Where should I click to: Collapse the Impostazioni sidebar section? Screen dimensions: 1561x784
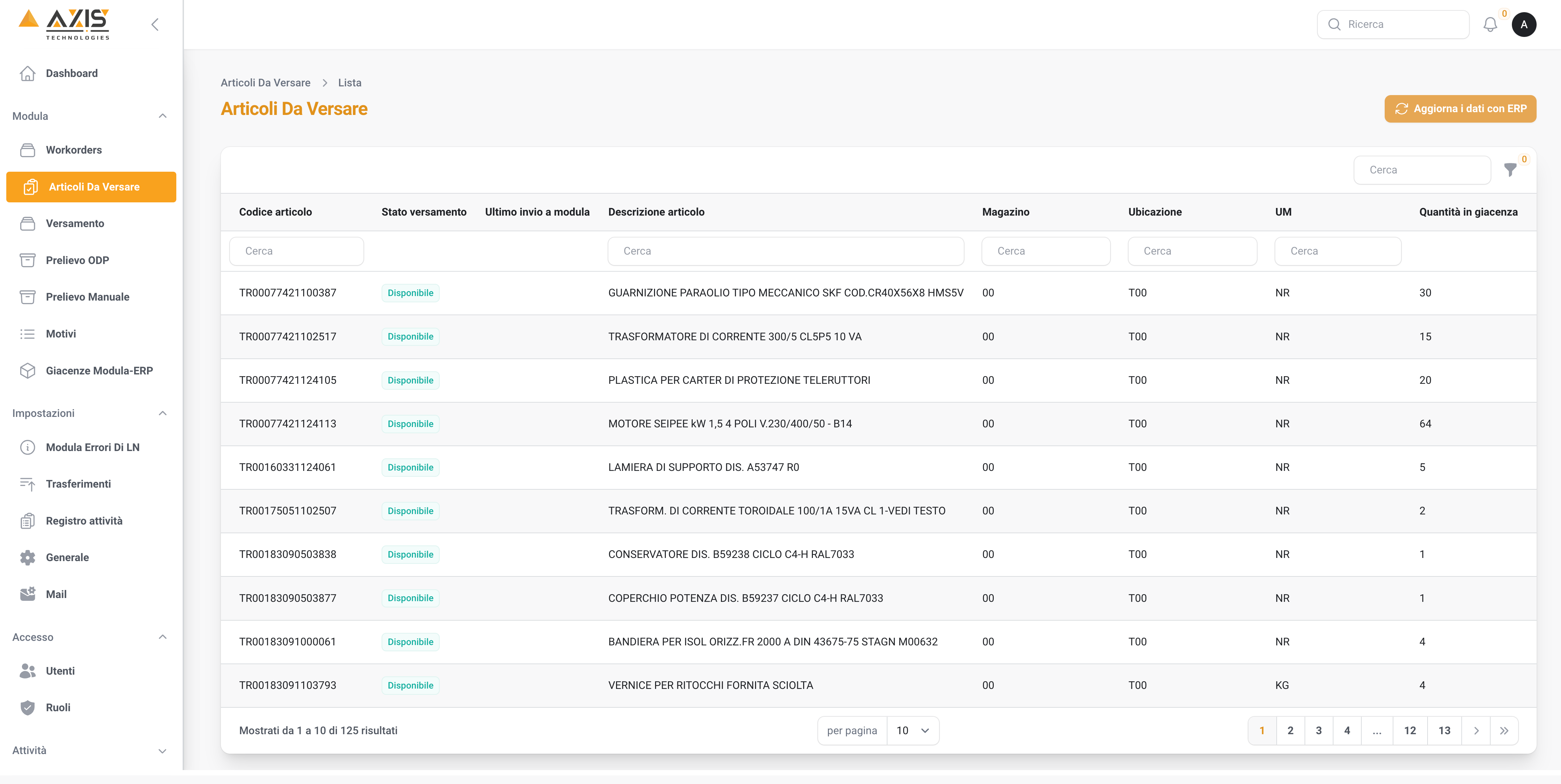coord(162,413)
